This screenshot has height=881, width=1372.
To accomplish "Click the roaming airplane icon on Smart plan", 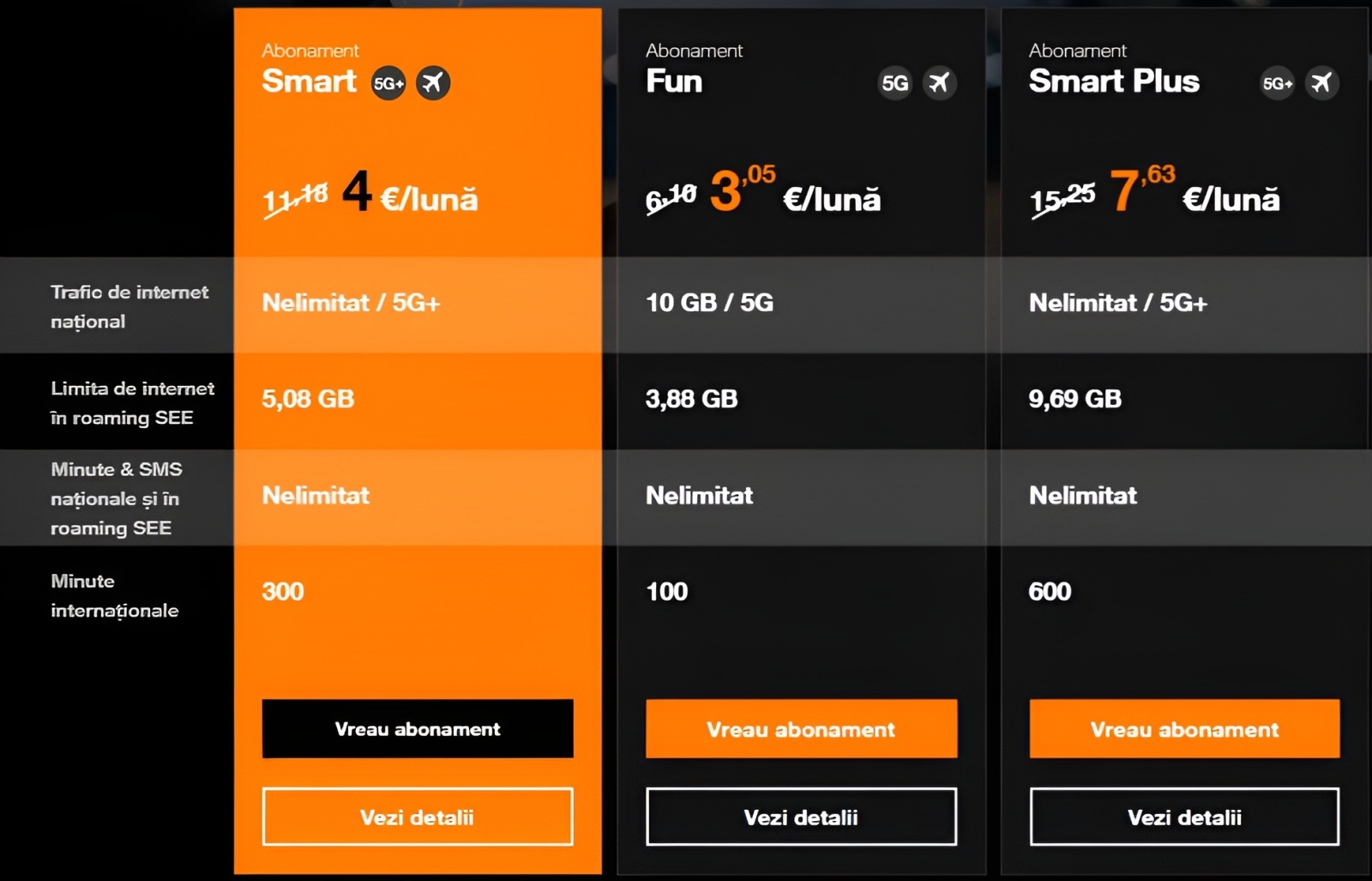I will coord(433,83).
